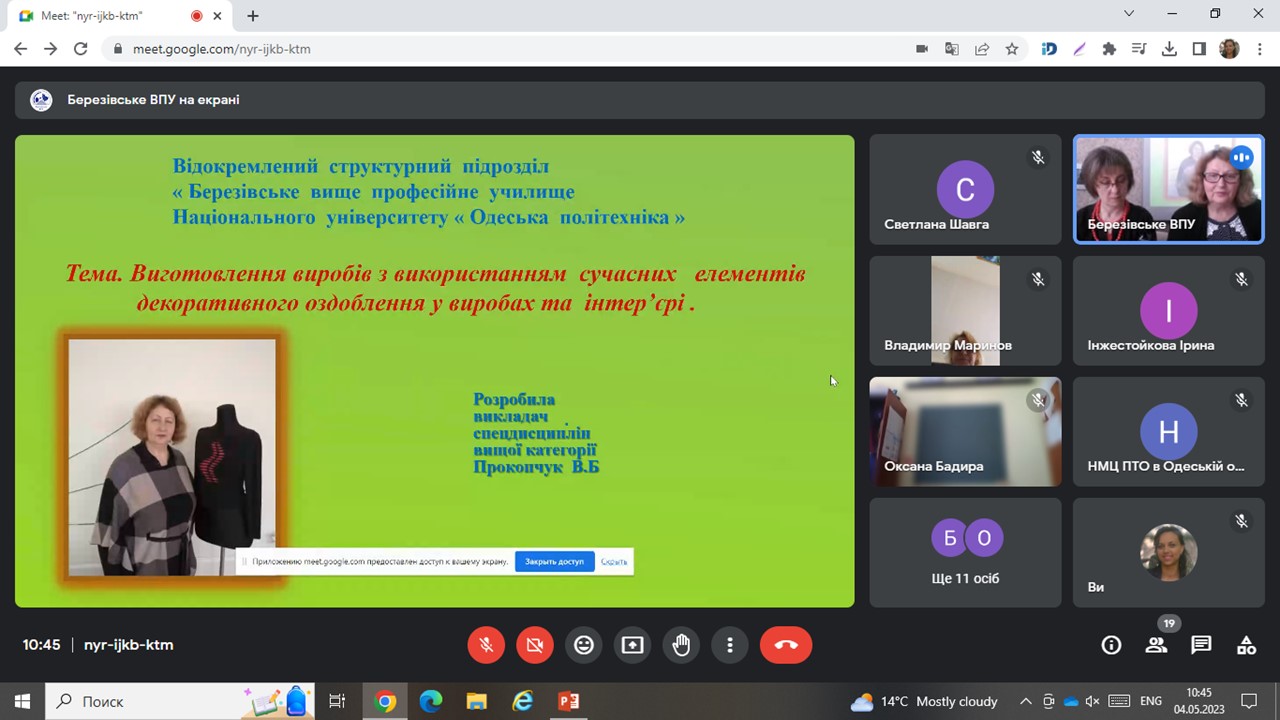Open PowerPoint from the taskbar
The image size is (1280, 720).
pyautogui.click(x=568, y=701)
